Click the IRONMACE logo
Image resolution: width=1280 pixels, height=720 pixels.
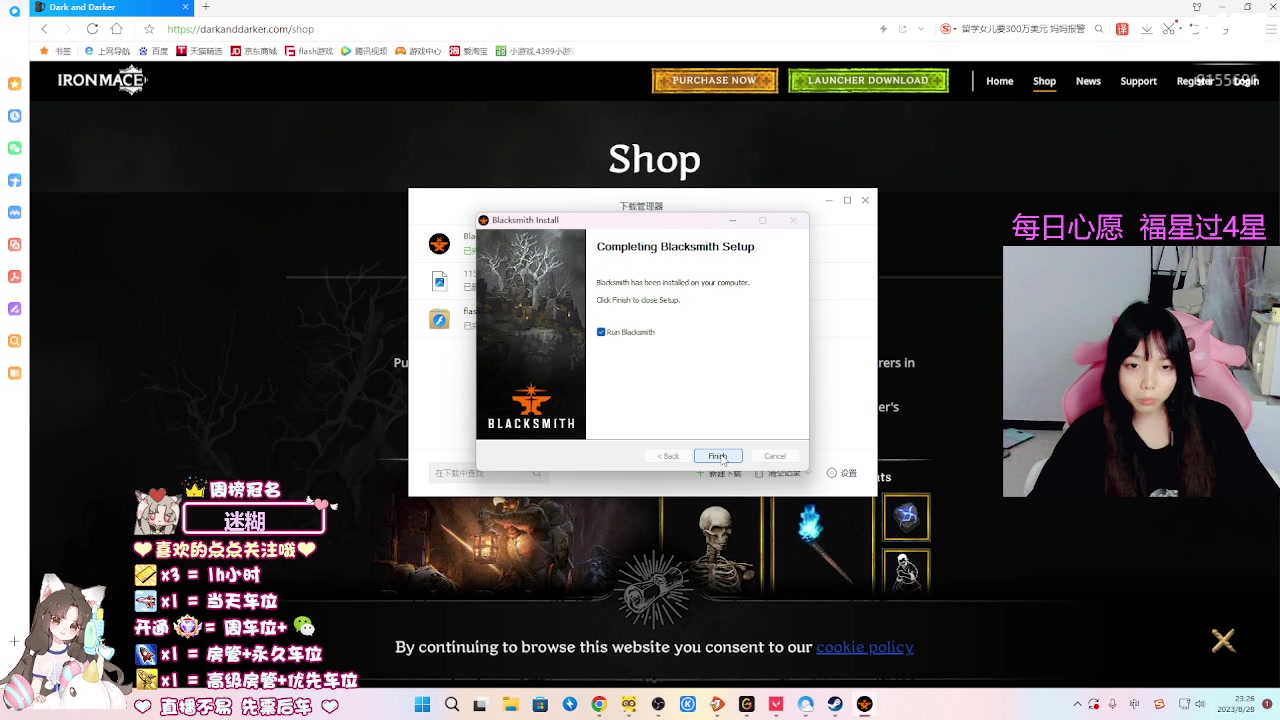pos(102,81)
